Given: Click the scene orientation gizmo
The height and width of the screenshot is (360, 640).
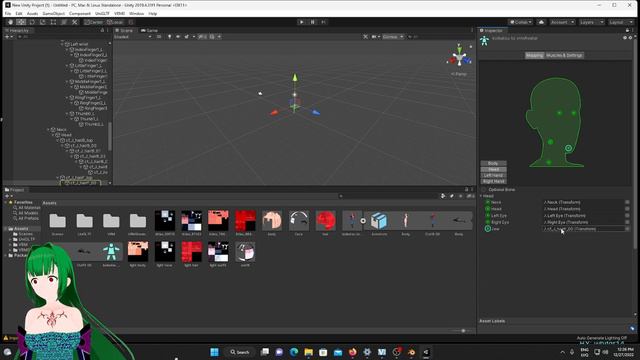Looking at the screenshot, I should tap(459, 56).
